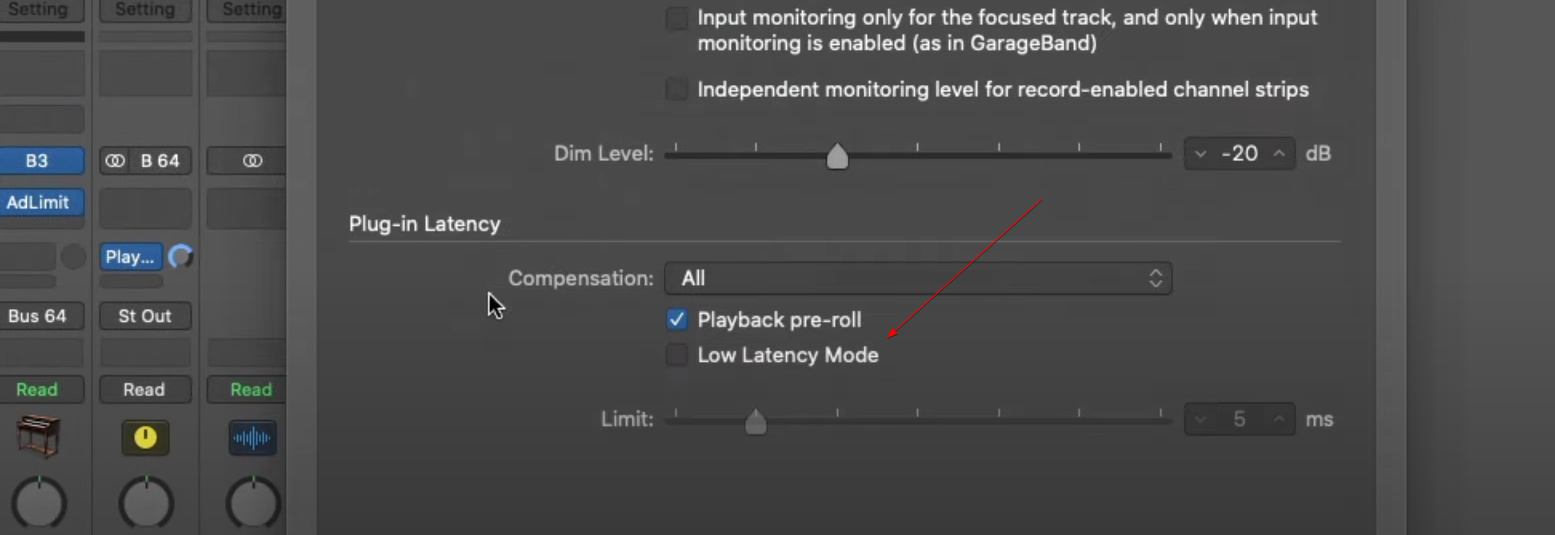The width and height of the screenshot is (1555, 535).
Task: Click the B3 instrument slot
Action: pyautogui.click(x=38, y=160)
